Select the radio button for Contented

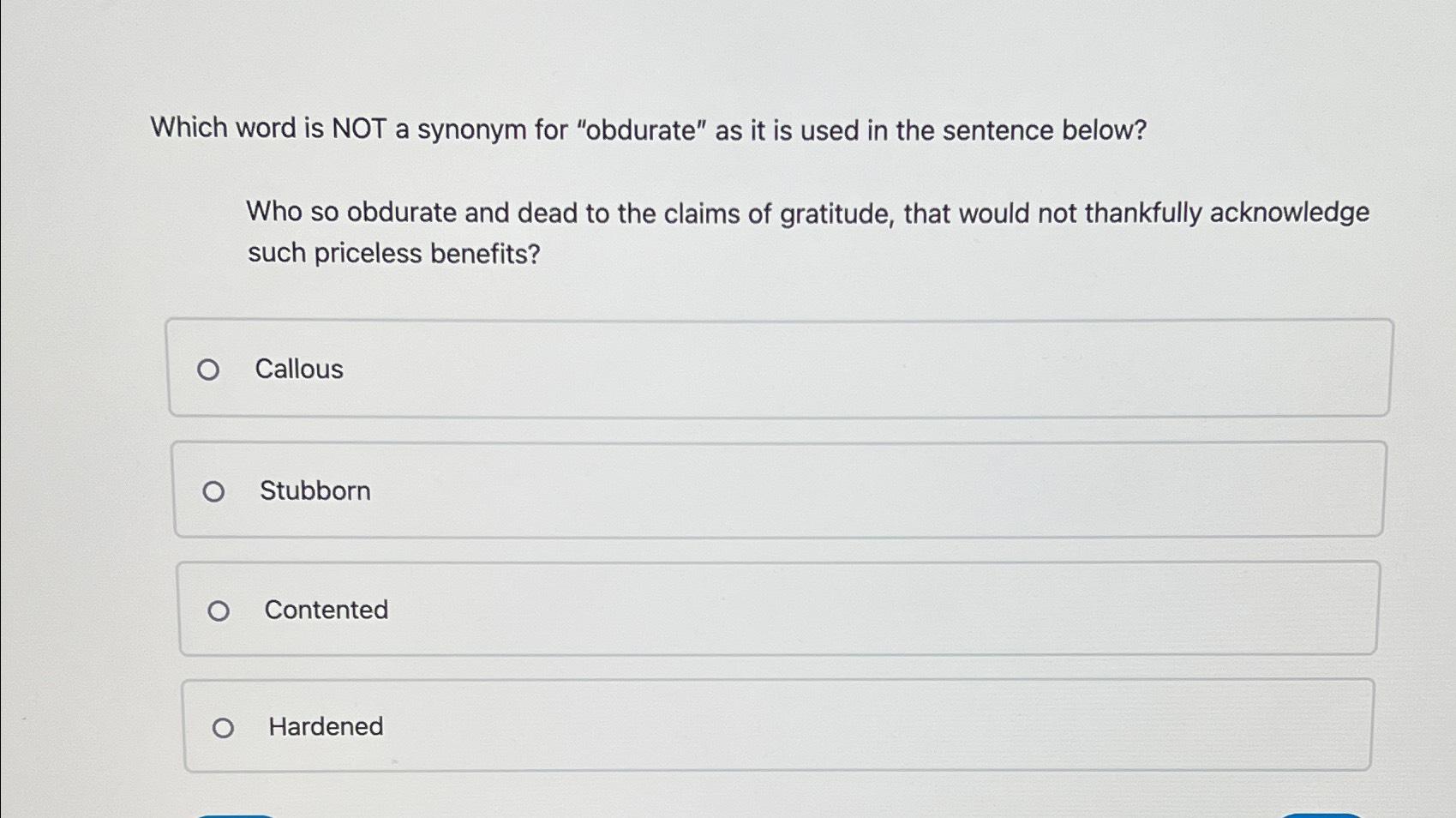tap(221, 610)
